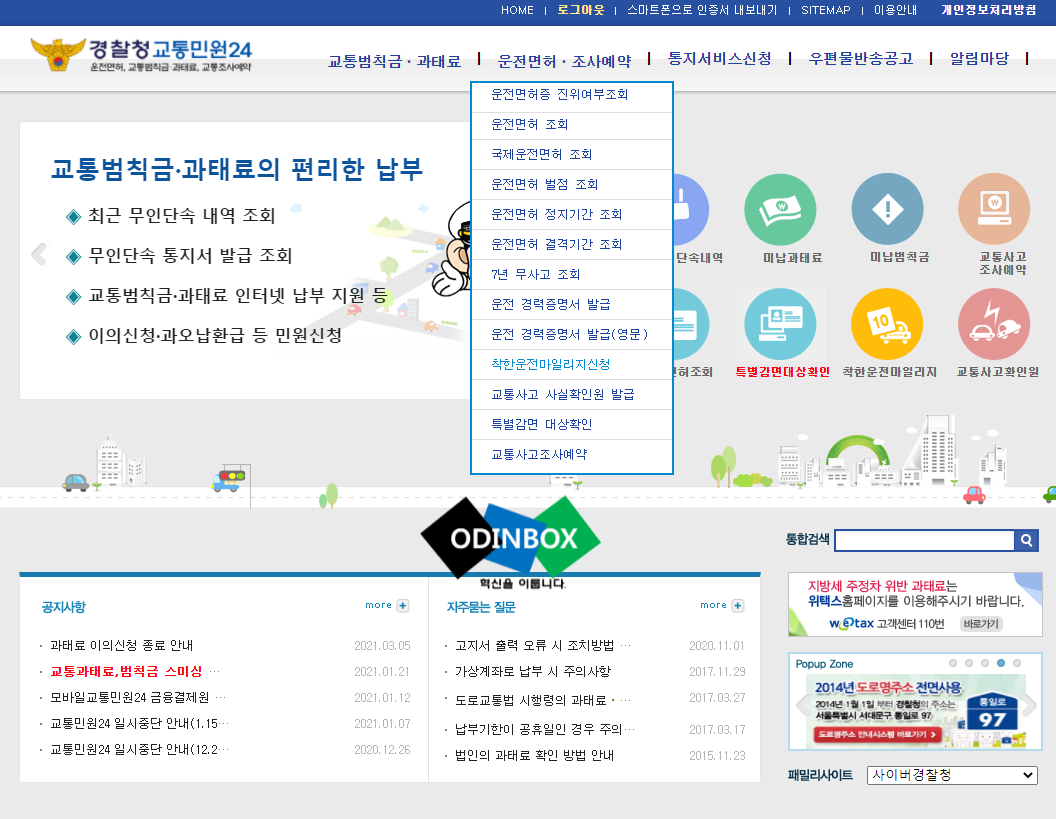Select 국제운전면허 조회 menu entry
Viewport: 1056px width, 819px height.
572,155
